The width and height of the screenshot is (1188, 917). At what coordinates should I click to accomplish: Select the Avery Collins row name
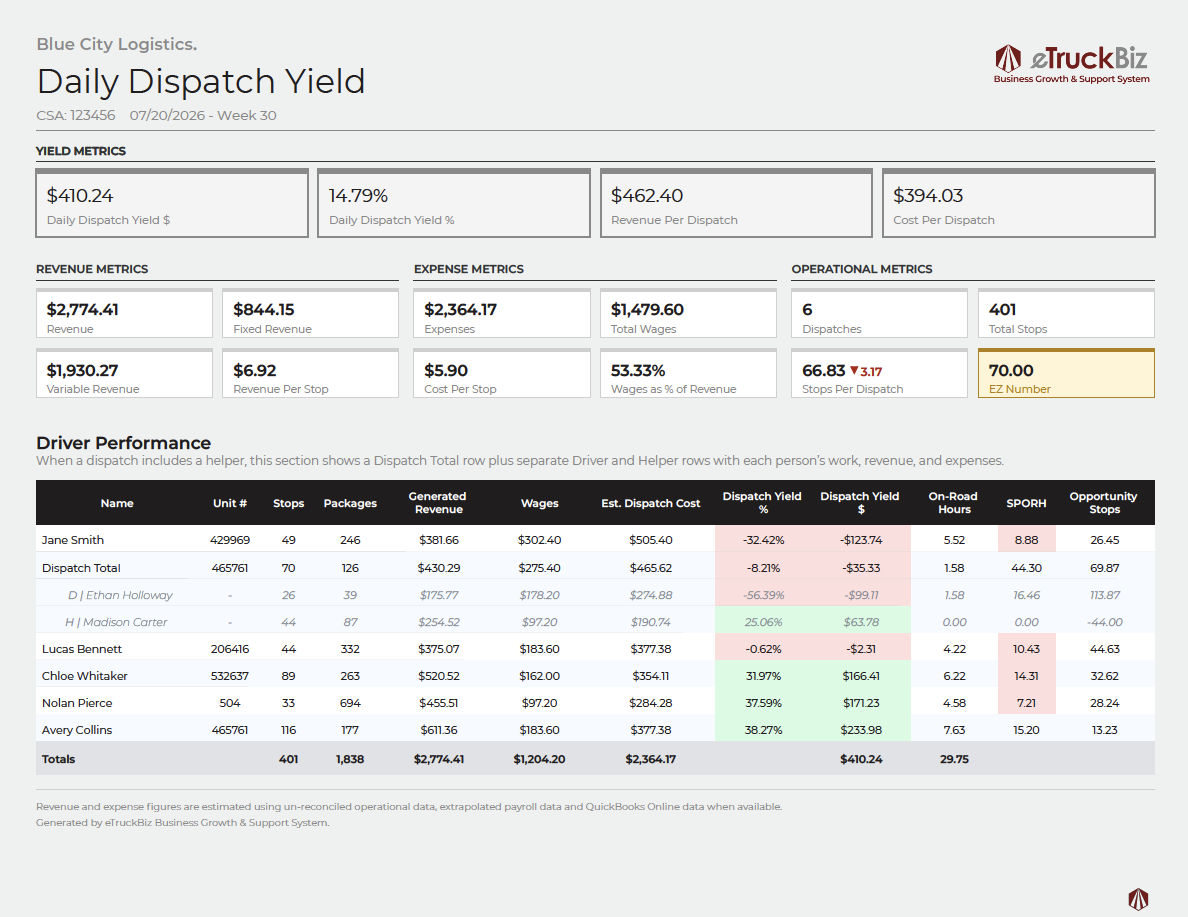[77, 731]
